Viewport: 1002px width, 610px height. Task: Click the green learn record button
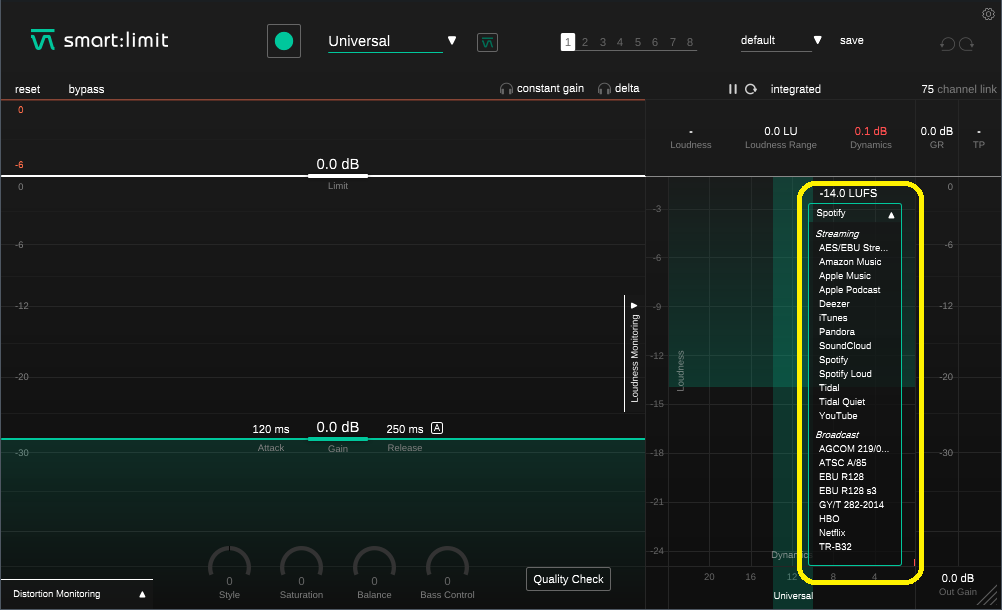click(284, 42)
